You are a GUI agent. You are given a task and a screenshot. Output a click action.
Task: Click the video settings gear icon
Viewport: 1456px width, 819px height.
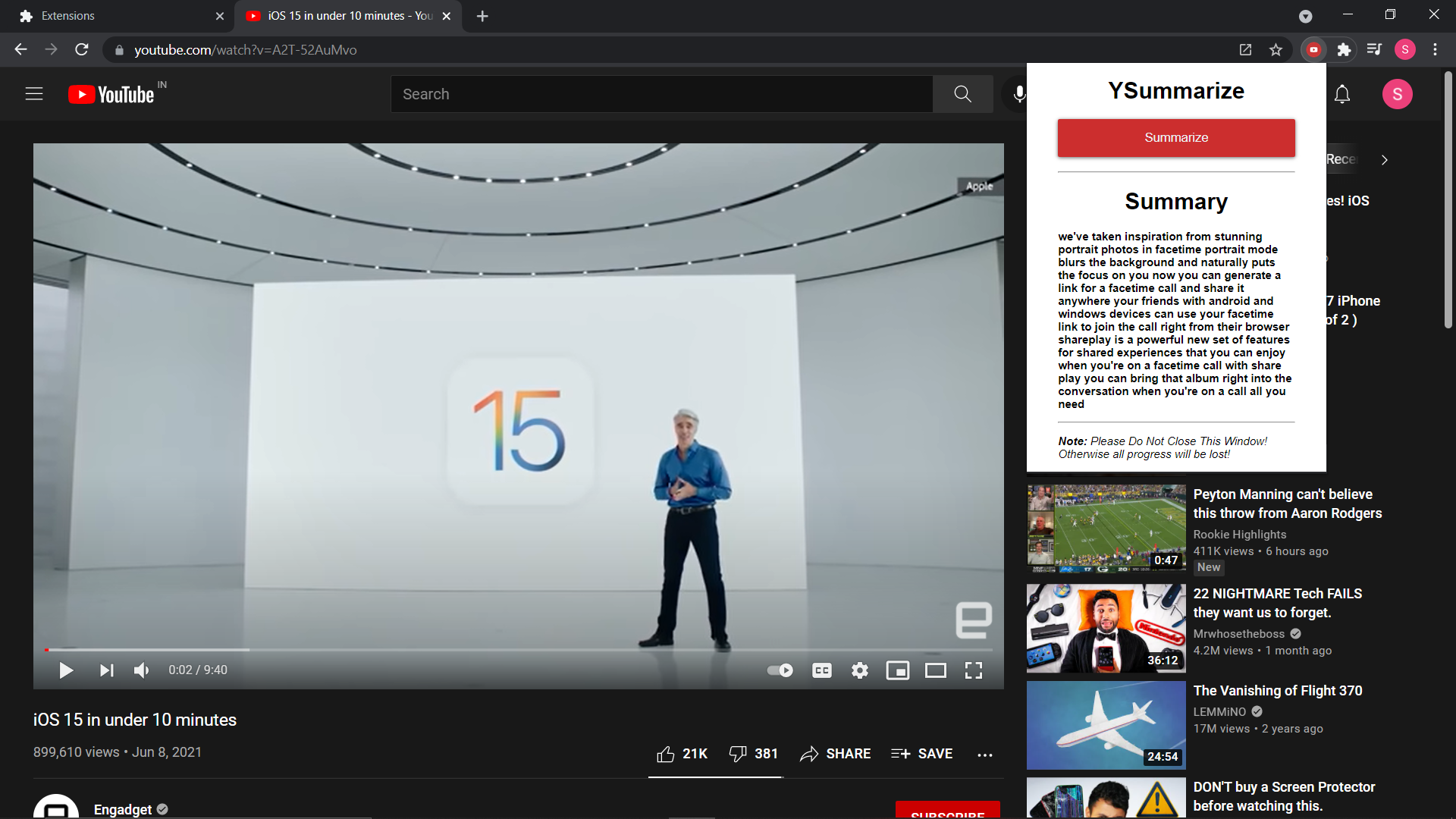pyautogui.click(x=859, y=670)
